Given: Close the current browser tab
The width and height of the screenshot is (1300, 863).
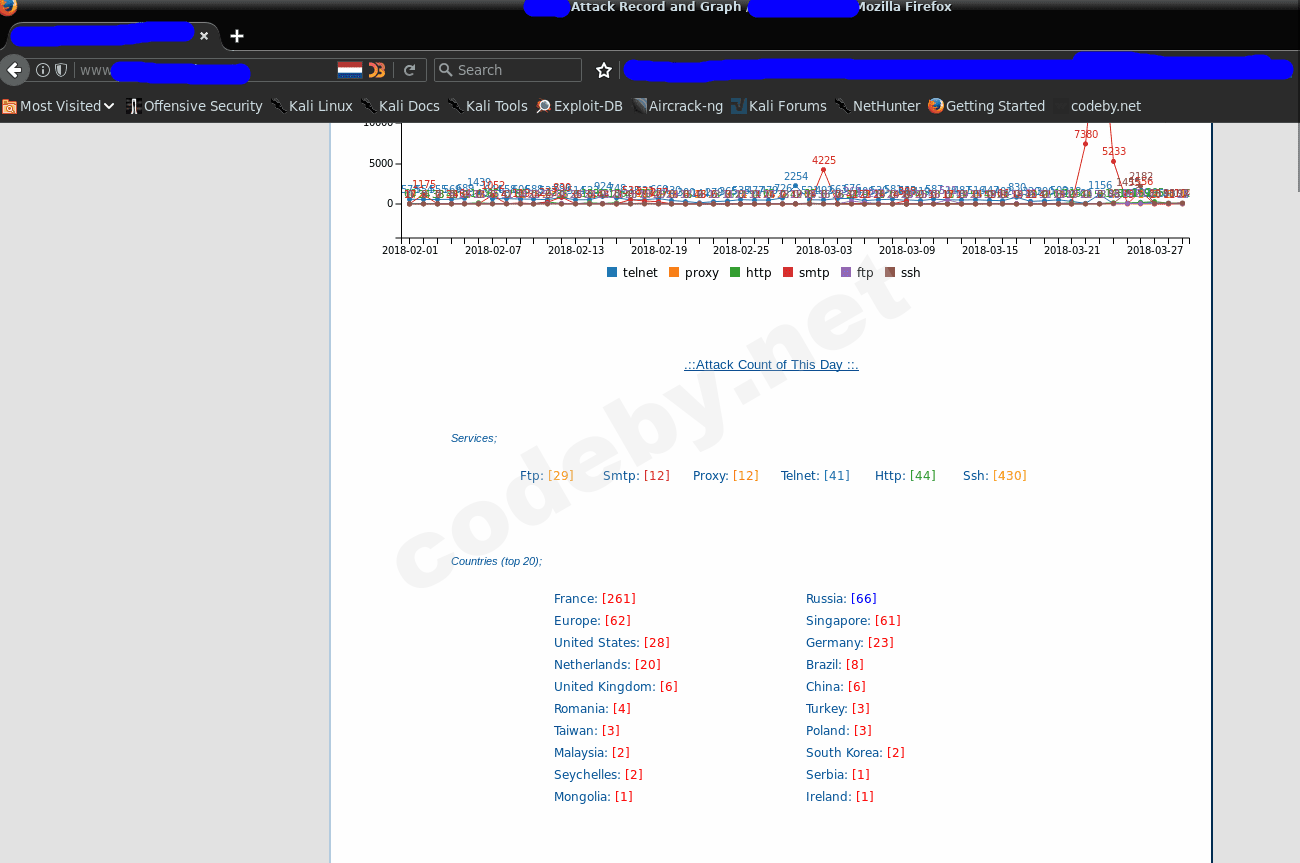Looking at the screenshot, I should point(204,35).
